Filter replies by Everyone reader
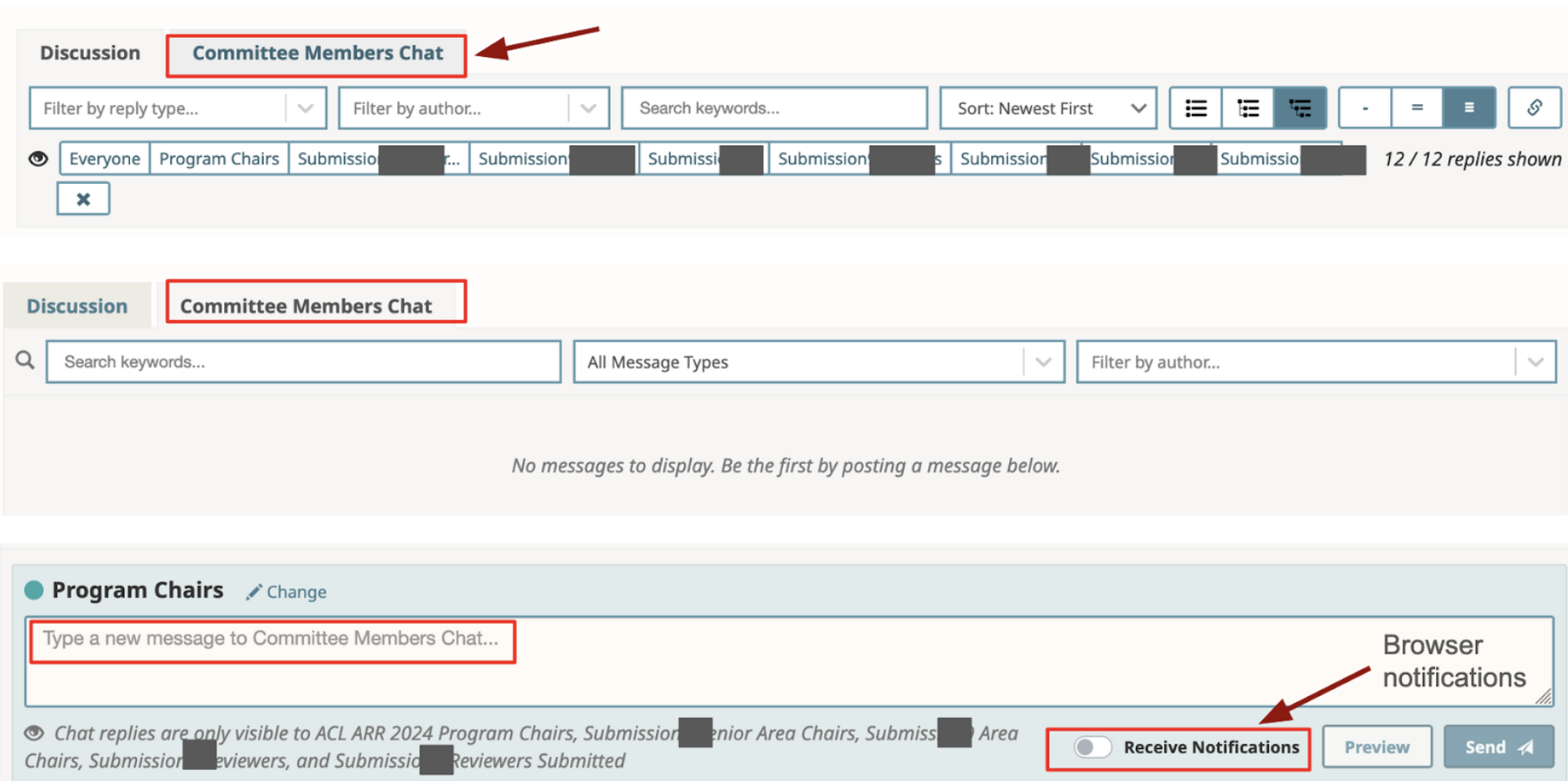Image resolution: width=1568 pixels, height=781 pixels. (105, 159)
